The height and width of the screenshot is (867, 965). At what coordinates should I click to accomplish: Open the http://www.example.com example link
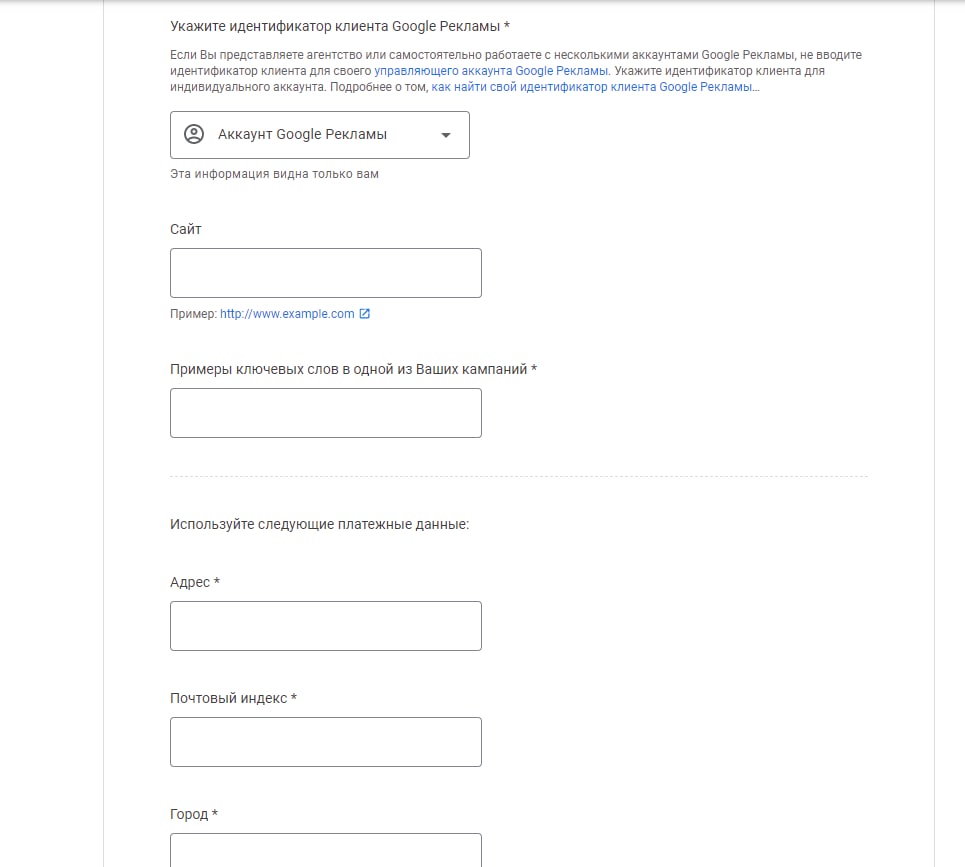(x=287, y=314)
